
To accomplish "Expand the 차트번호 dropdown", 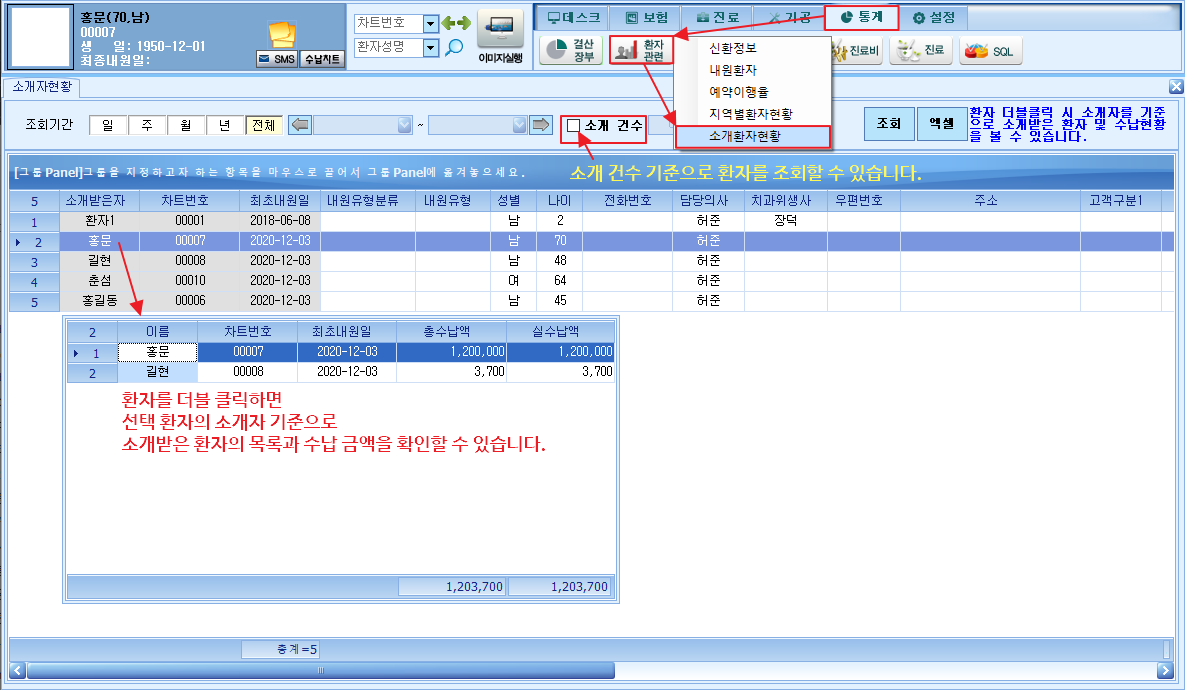I will 430,23.
